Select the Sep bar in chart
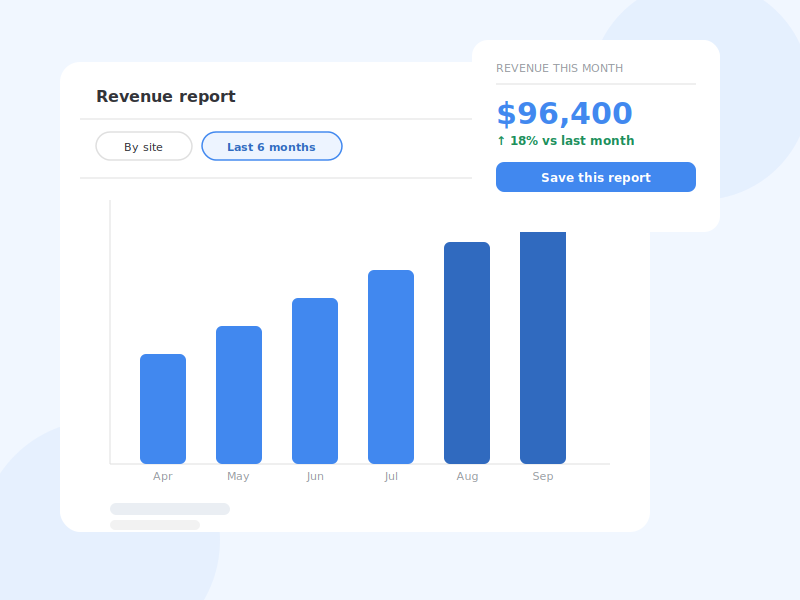Image resolution: width=800 pixels, height=600 pixels. pos(543,348)
